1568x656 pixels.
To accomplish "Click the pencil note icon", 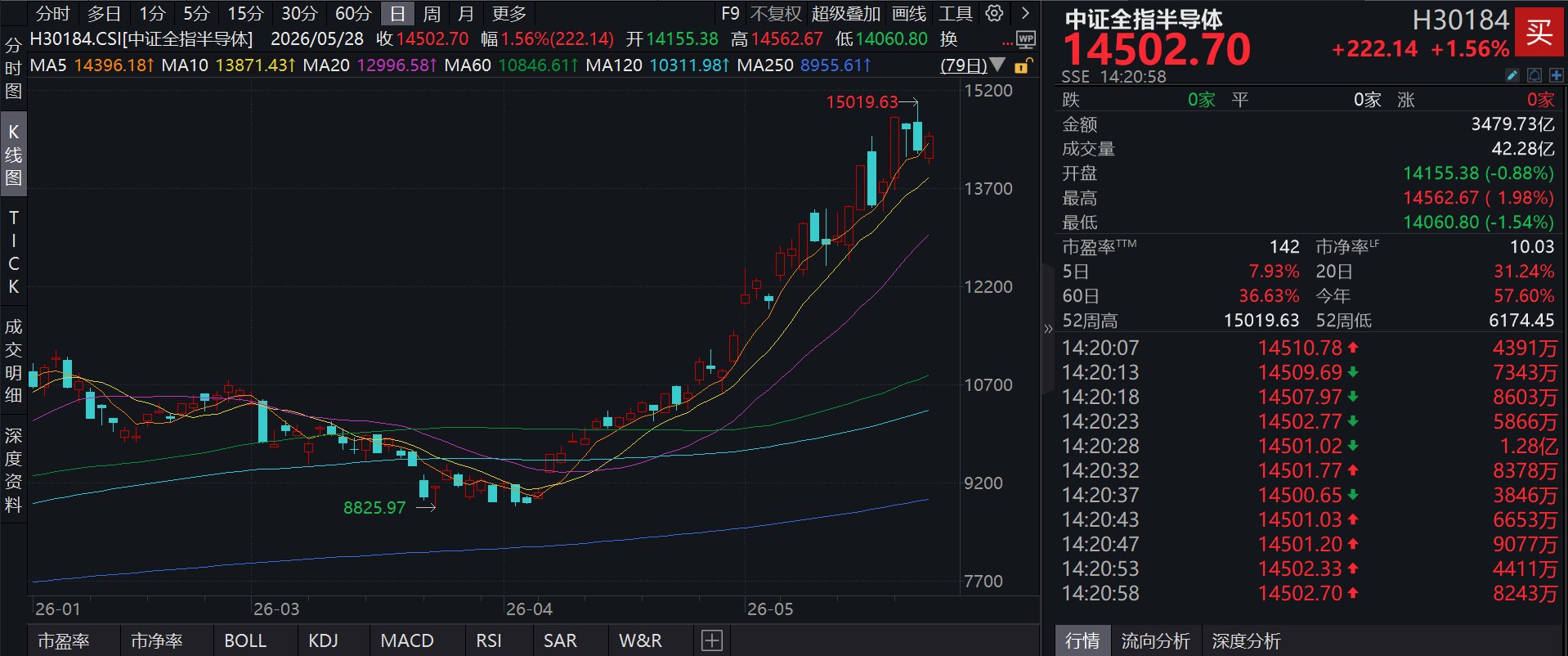I will click(1512, 75).
